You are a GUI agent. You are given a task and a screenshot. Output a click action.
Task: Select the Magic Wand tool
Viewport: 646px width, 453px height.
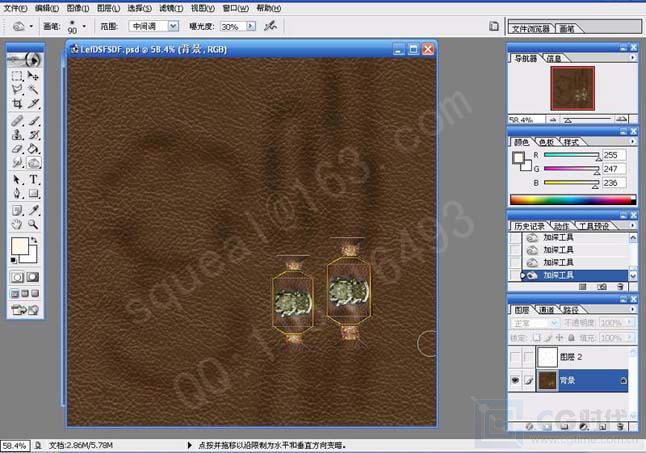33,89
